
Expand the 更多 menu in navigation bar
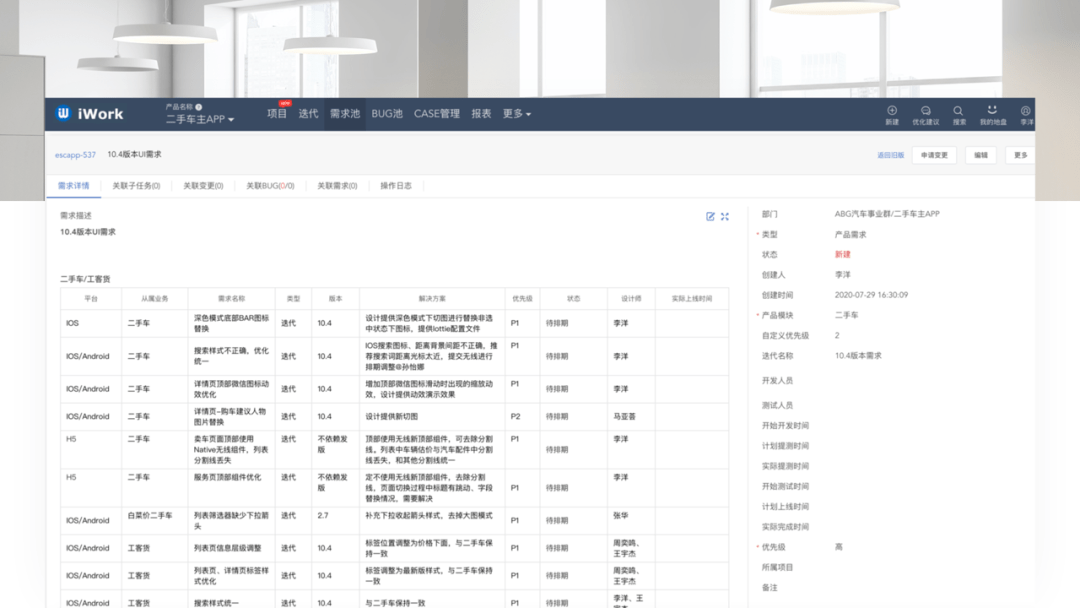tap(516, 114)
